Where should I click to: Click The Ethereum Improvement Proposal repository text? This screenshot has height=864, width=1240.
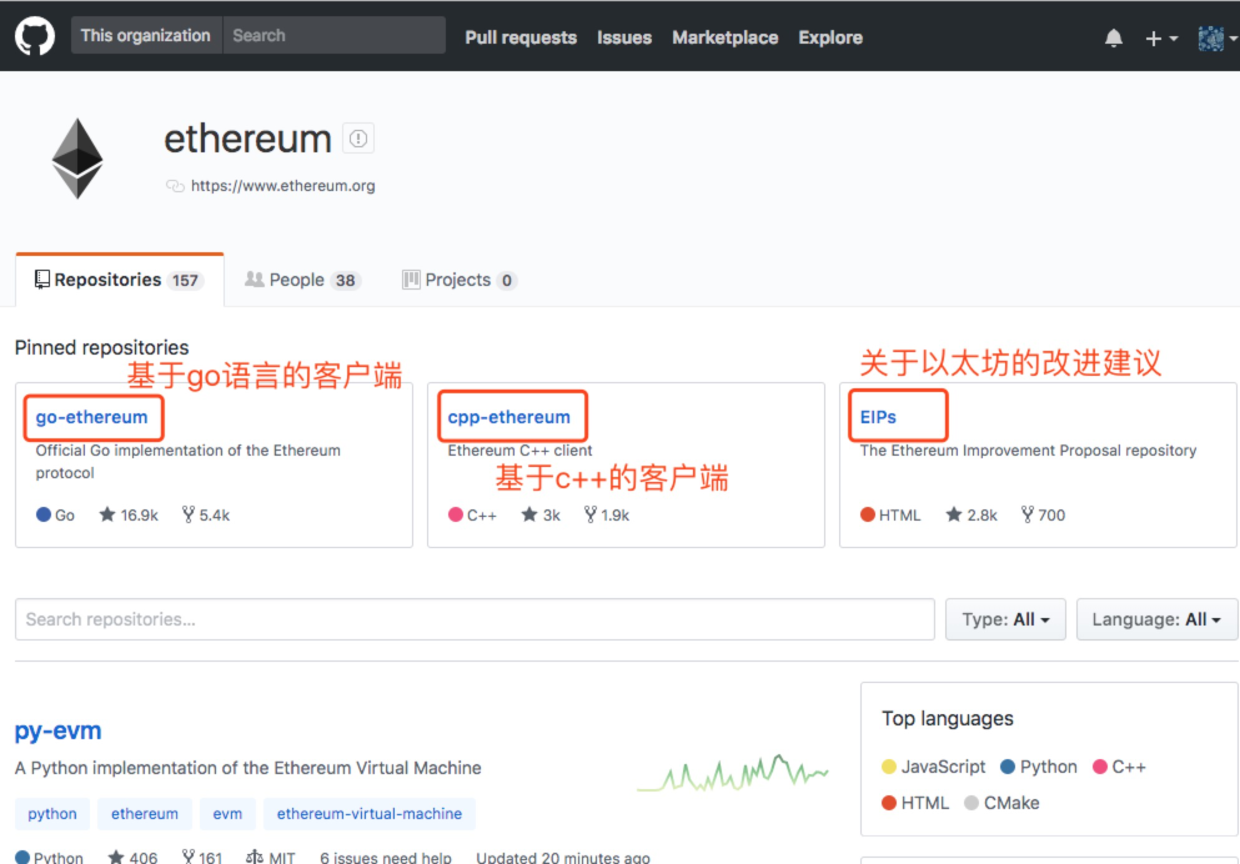click(1028, 450)
